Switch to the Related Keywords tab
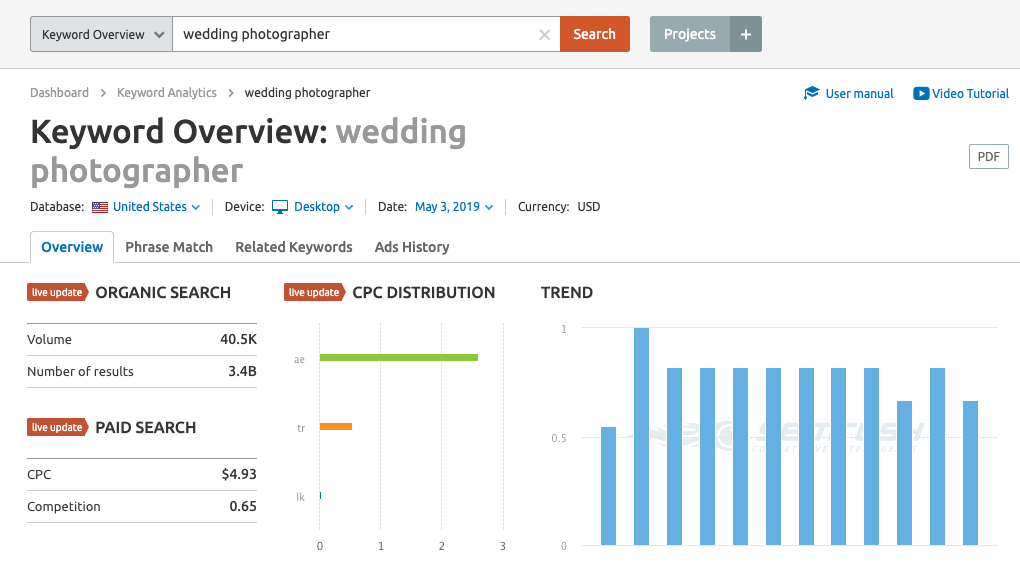This screenshot has height=575, width=1020. (294, 247)
